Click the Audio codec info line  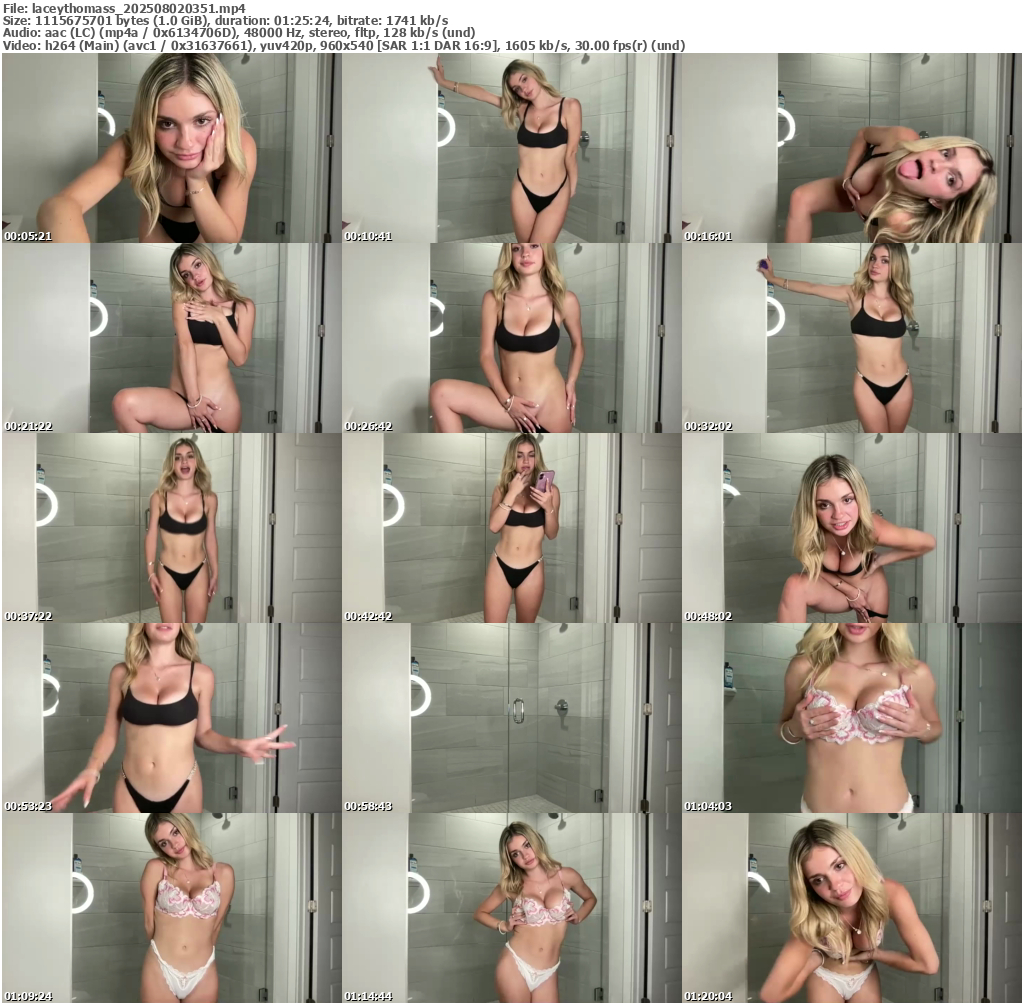coord(239,33)
